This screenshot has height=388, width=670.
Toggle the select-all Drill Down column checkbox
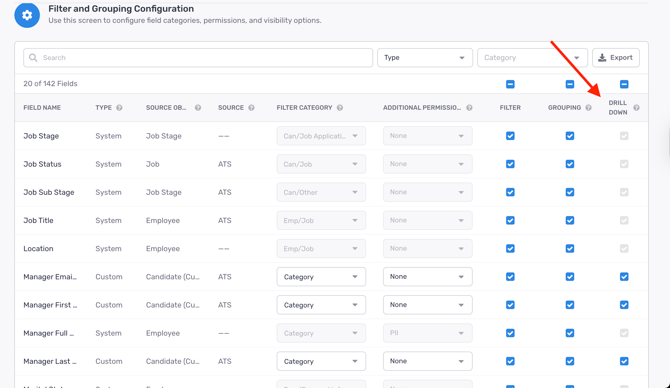tap(624, 84)
